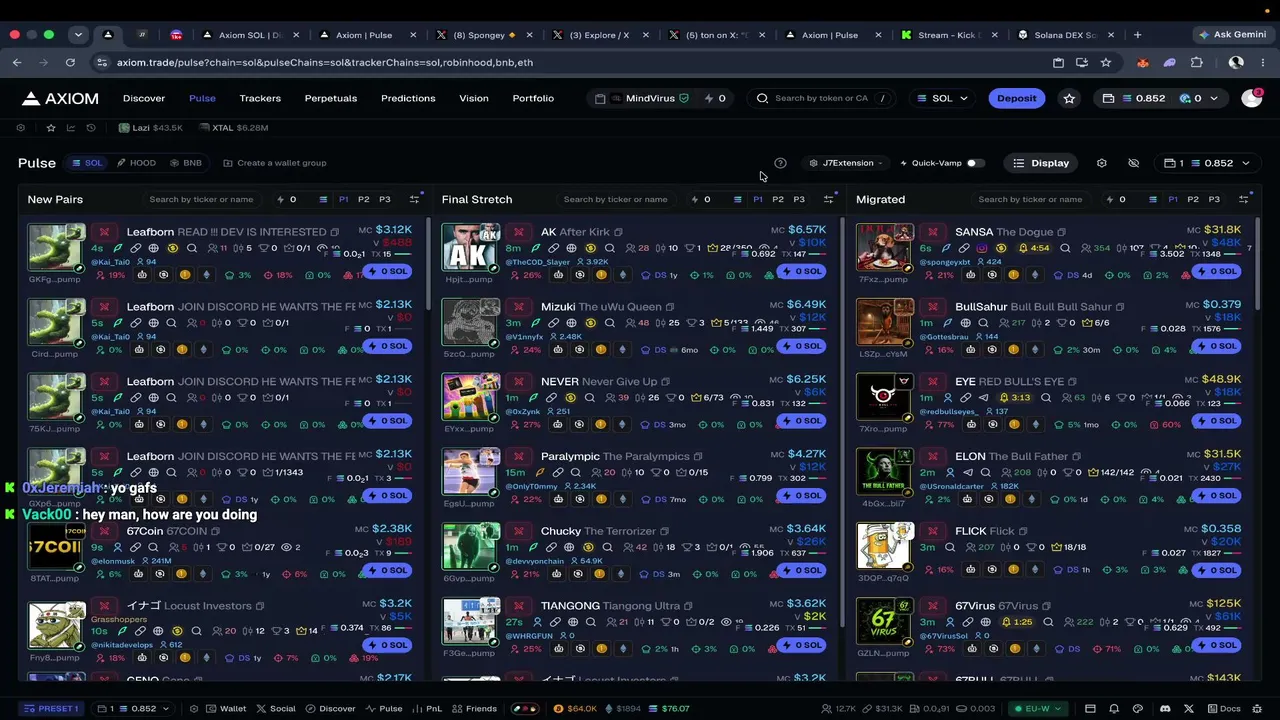
Task: Select the BNB chain filter
Action: (186, 163)
